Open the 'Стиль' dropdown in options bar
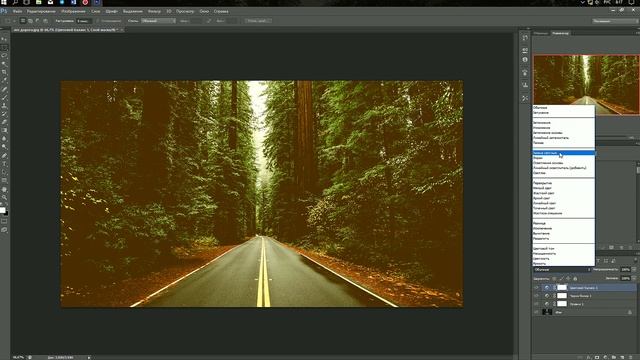The height and width of the screenshot is (360, 640). click(158, 20)
